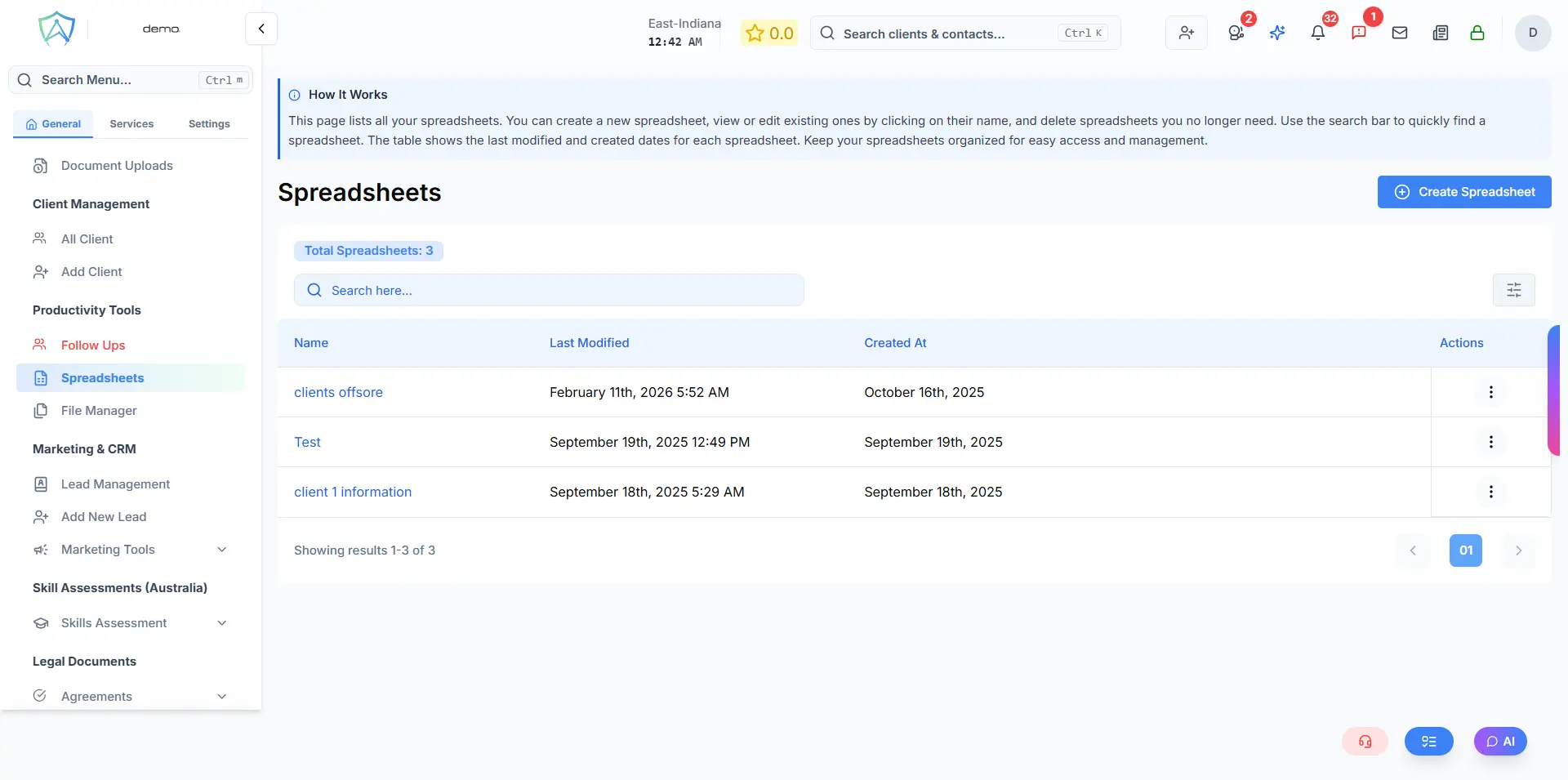
Task: Open the blue checklist floating button
Action: (1428, 742)
